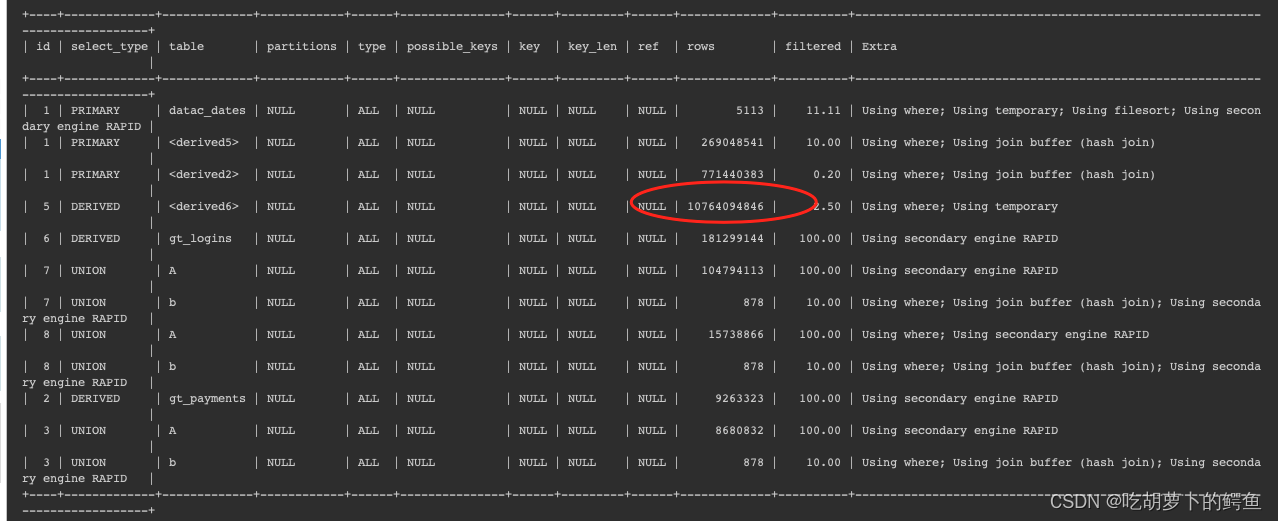Click the 'key_len' column header
The width and height of the screenshot is (1278, 521).
pyautogui.click(x=592, y=47)
